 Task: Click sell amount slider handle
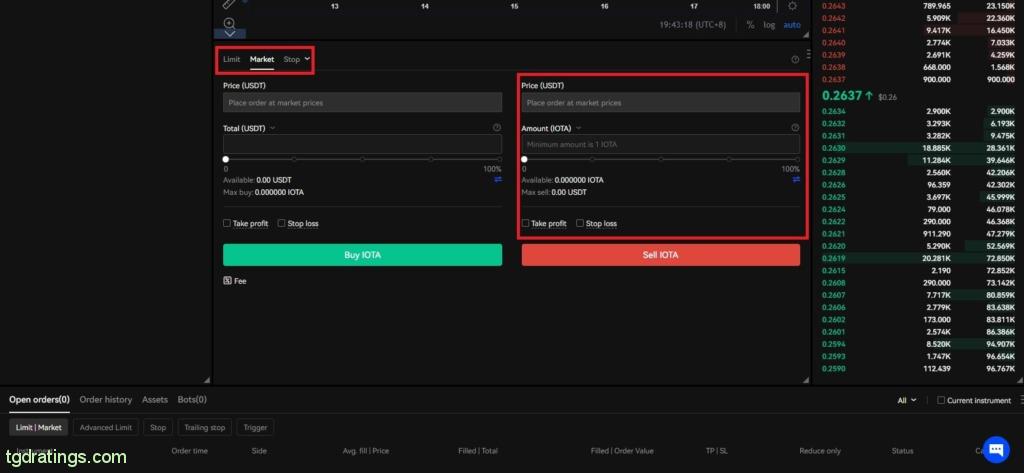click(524, 159)
